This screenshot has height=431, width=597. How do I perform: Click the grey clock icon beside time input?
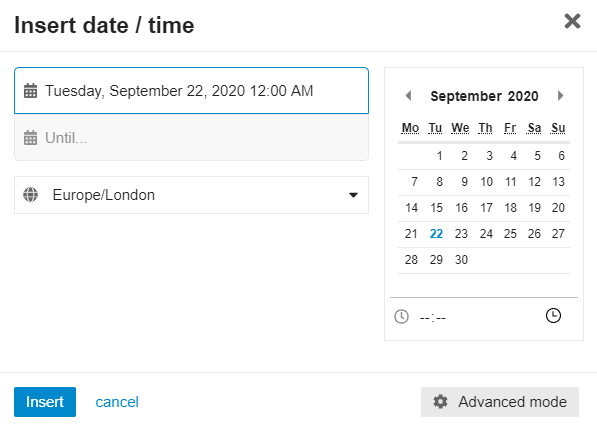[401, 316]
